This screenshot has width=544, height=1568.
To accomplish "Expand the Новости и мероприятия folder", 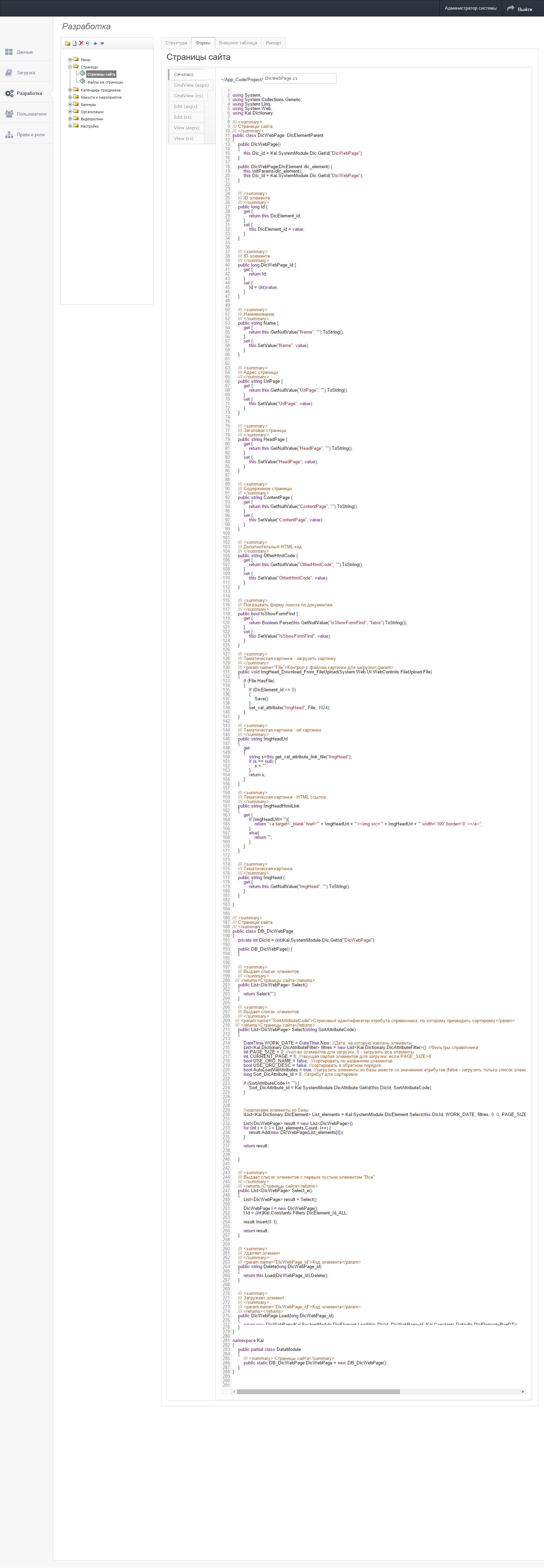I will point(70,97).
